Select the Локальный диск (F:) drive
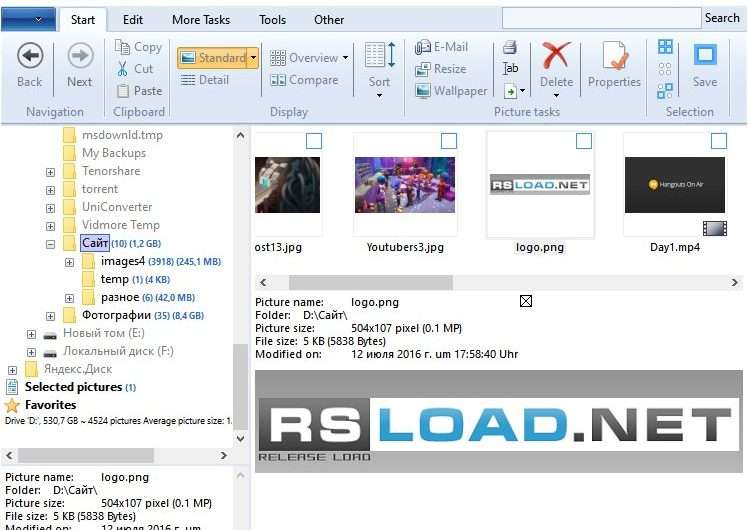 [118, 352]
